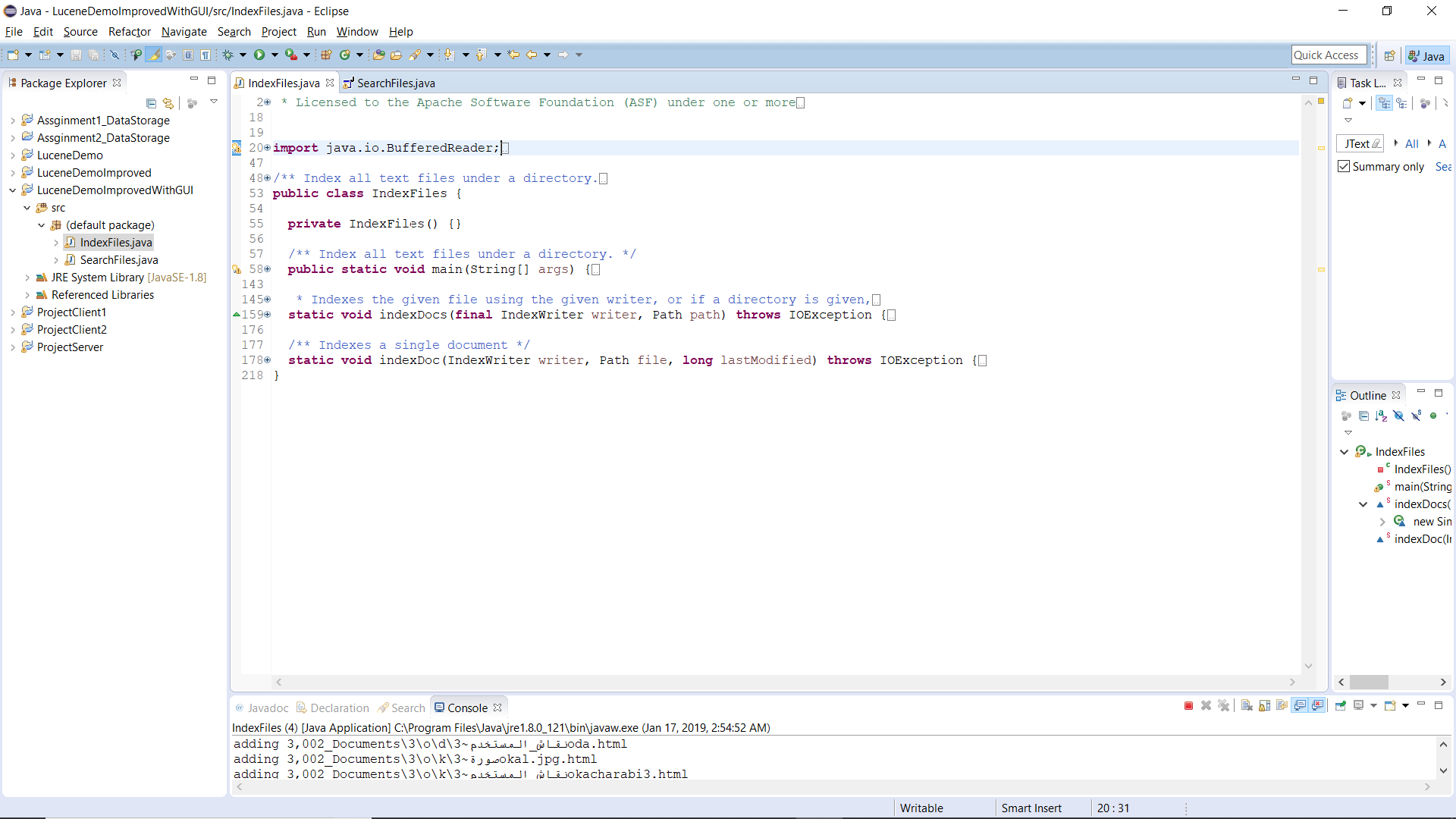Expand the ProjectServer tree node

[x=12, y=347]
